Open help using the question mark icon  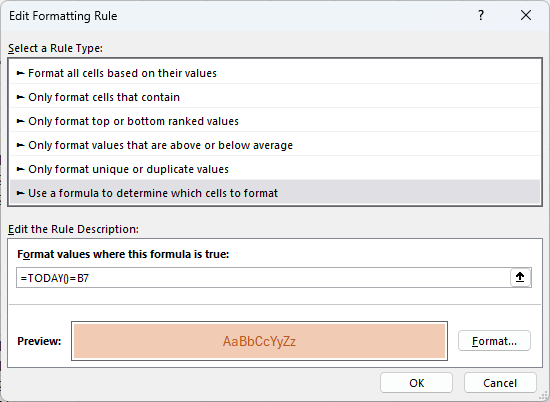coord(481,15)
